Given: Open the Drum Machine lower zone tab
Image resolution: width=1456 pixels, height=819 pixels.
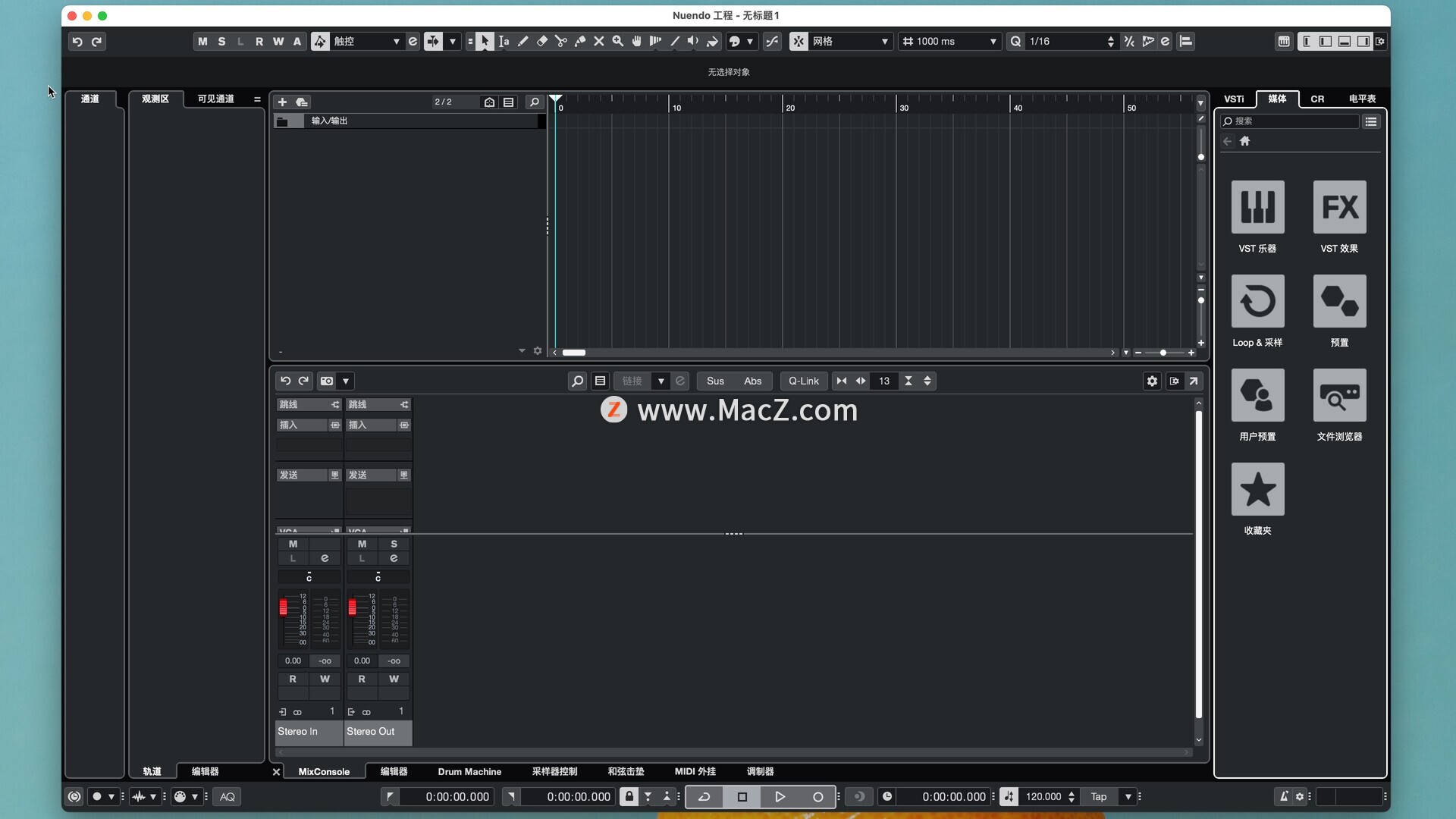Looking at the screenshot, I should 469,772.
